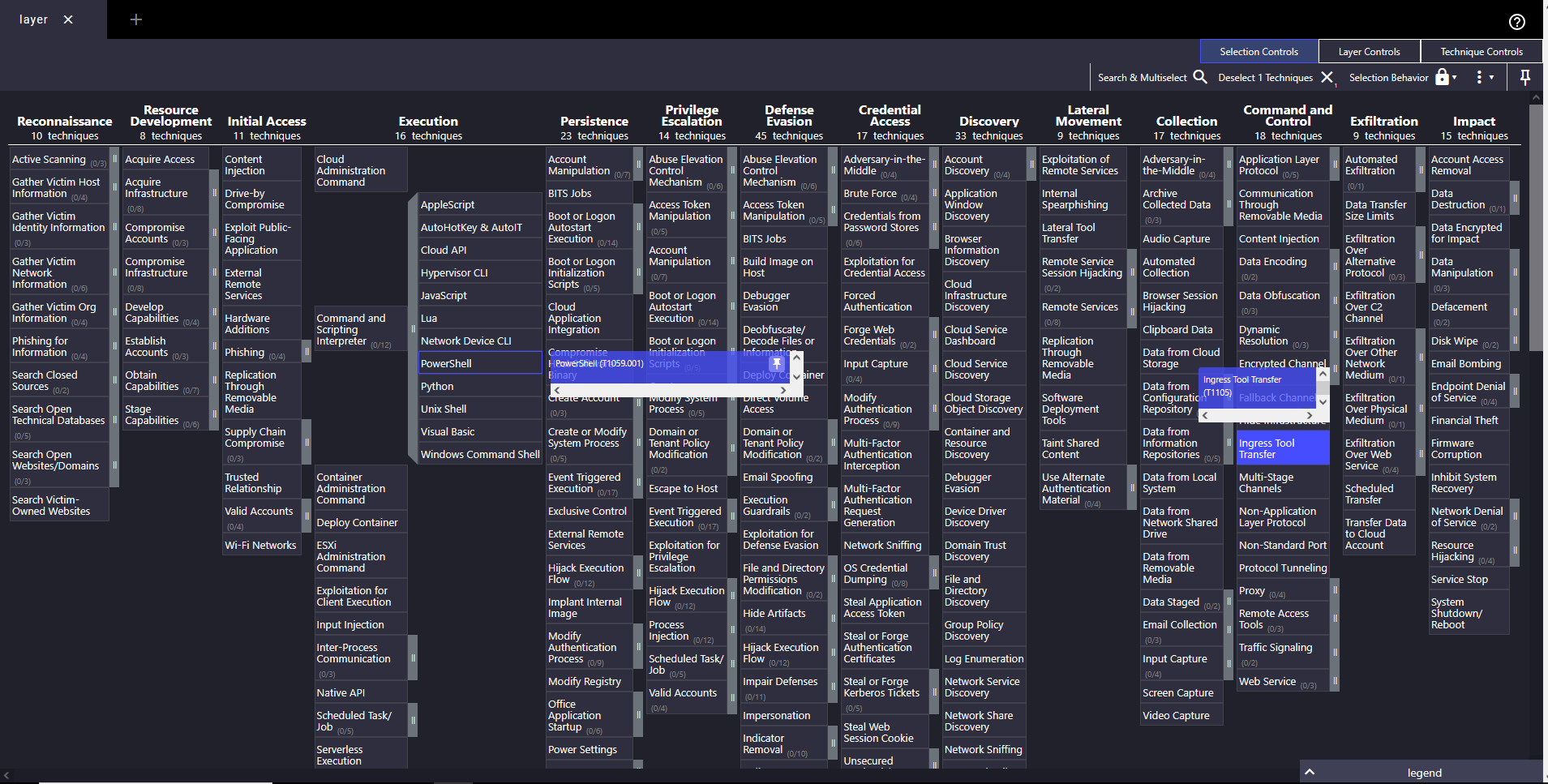Screen dimensions: 1548x784
Task: Click the right arrow in PowerShell tooltip scrollbar
Action: tap(783, 391)
